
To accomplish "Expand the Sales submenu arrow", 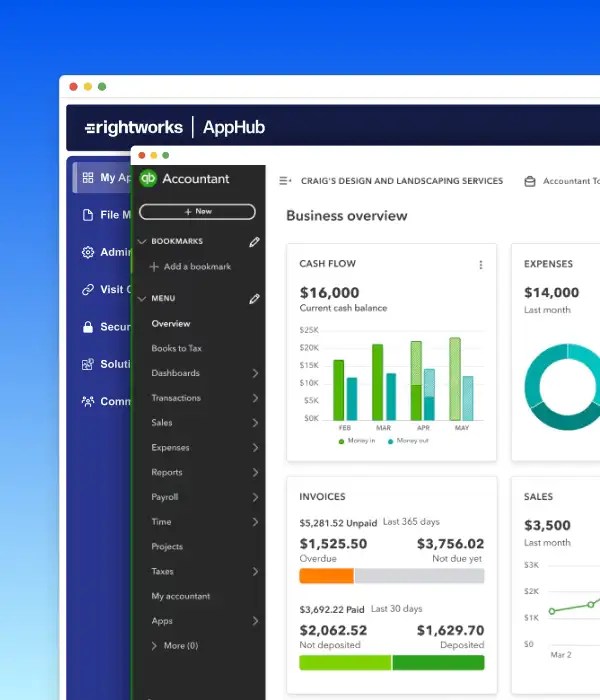I will click(x=255, y=423).
